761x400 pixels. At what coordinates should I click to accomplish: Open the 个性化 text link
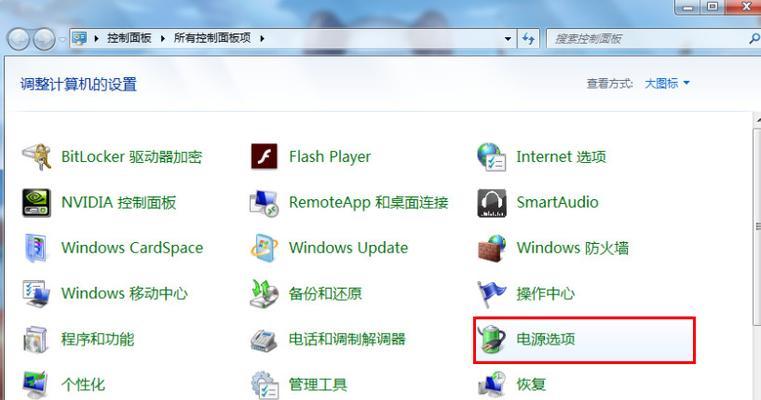point(83,385)
